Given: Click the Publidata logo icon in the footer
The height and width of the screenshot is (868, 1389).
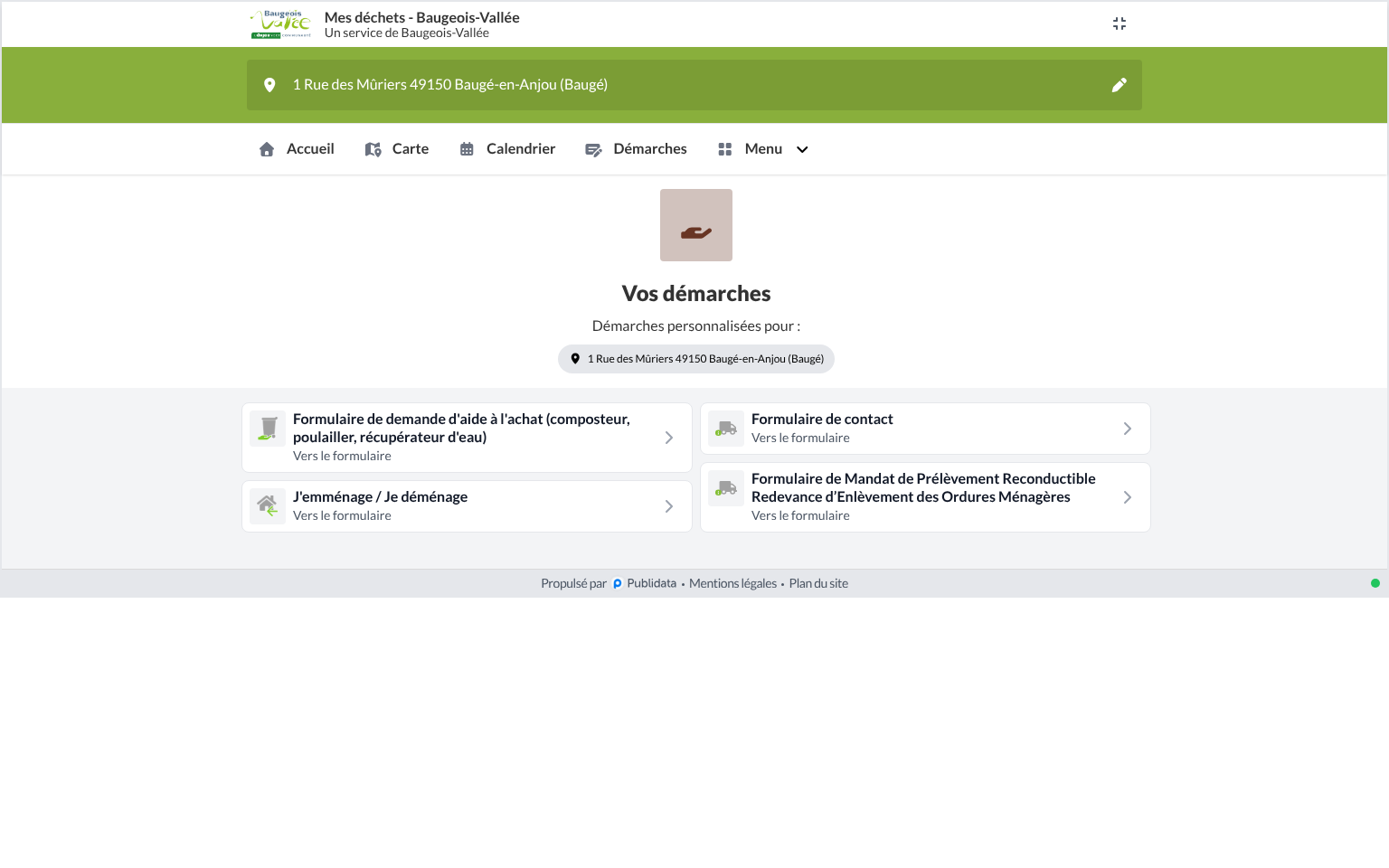Looking at the screenshot, I should tap(618, 584).
